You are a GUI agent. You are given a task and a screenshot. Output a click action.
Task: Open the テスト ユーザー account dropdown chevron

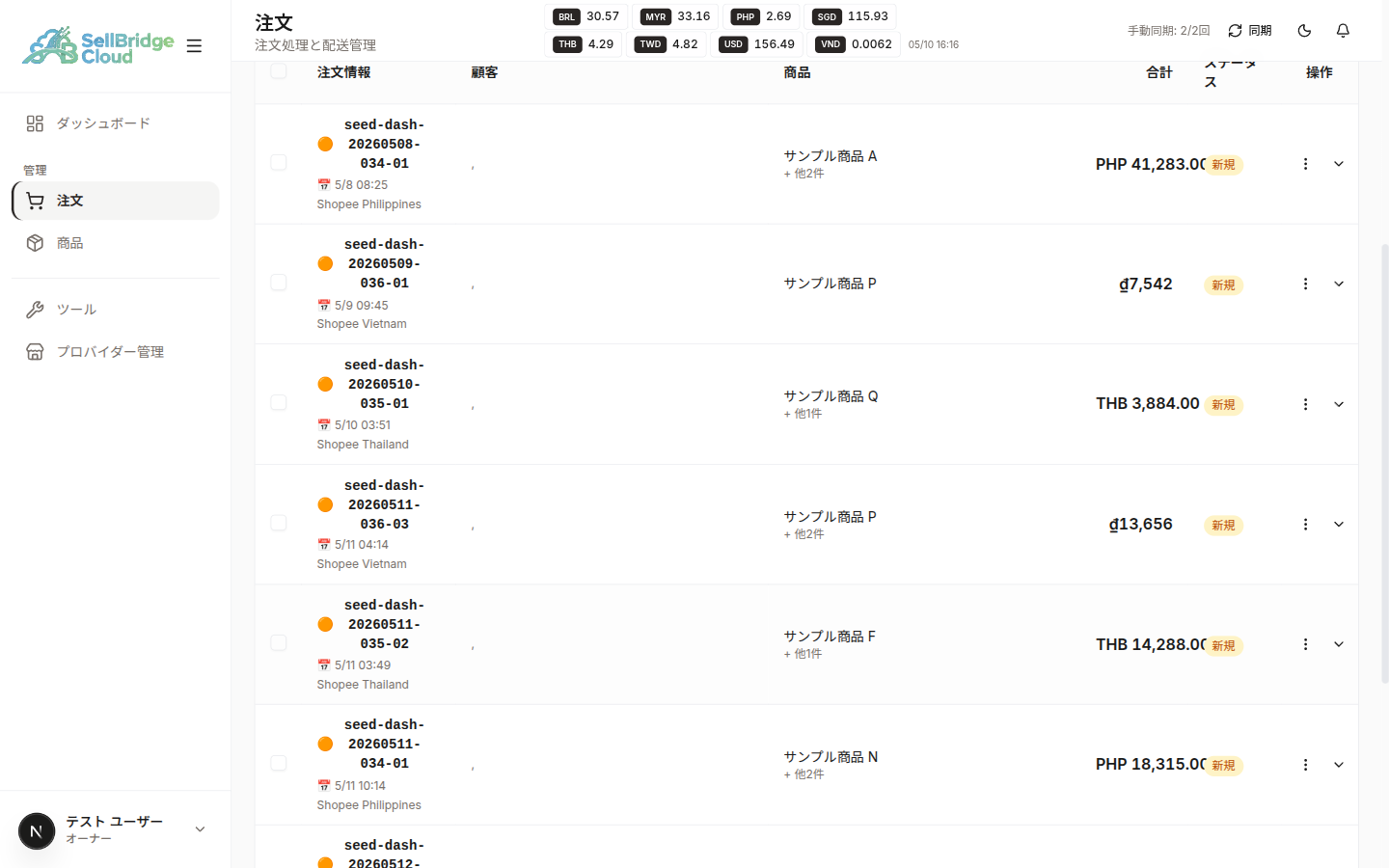200,829
